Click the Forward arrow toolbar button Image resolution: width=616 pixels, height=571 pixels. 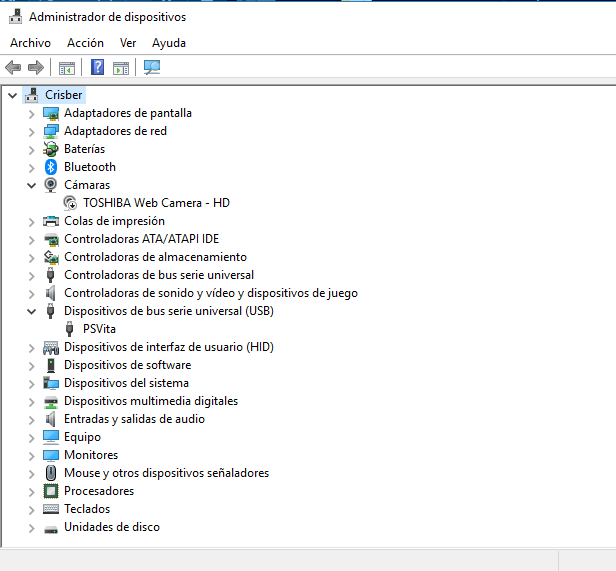(36, 68)
